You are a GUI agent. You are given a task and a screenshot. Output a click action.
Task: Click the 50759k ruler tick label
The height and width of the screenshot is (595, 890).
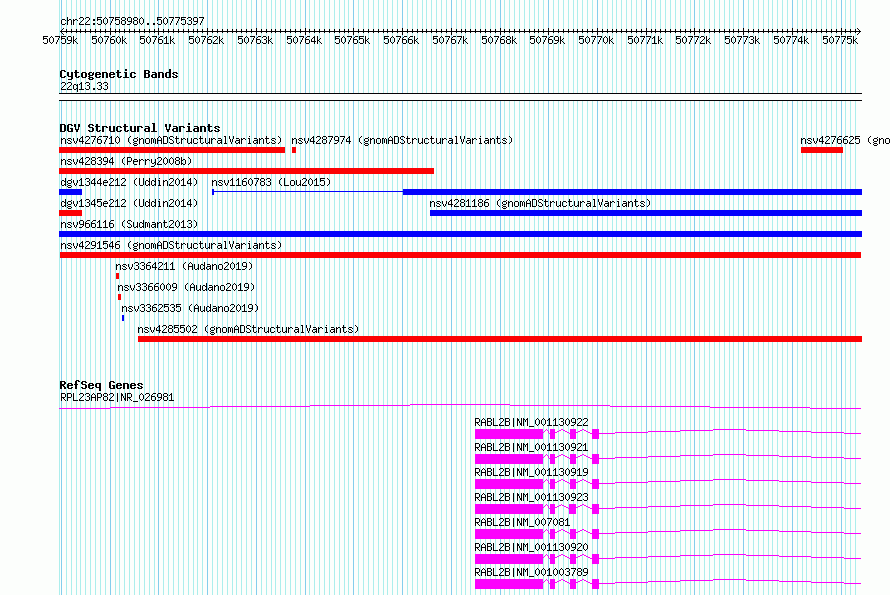(x=60, y=40)
